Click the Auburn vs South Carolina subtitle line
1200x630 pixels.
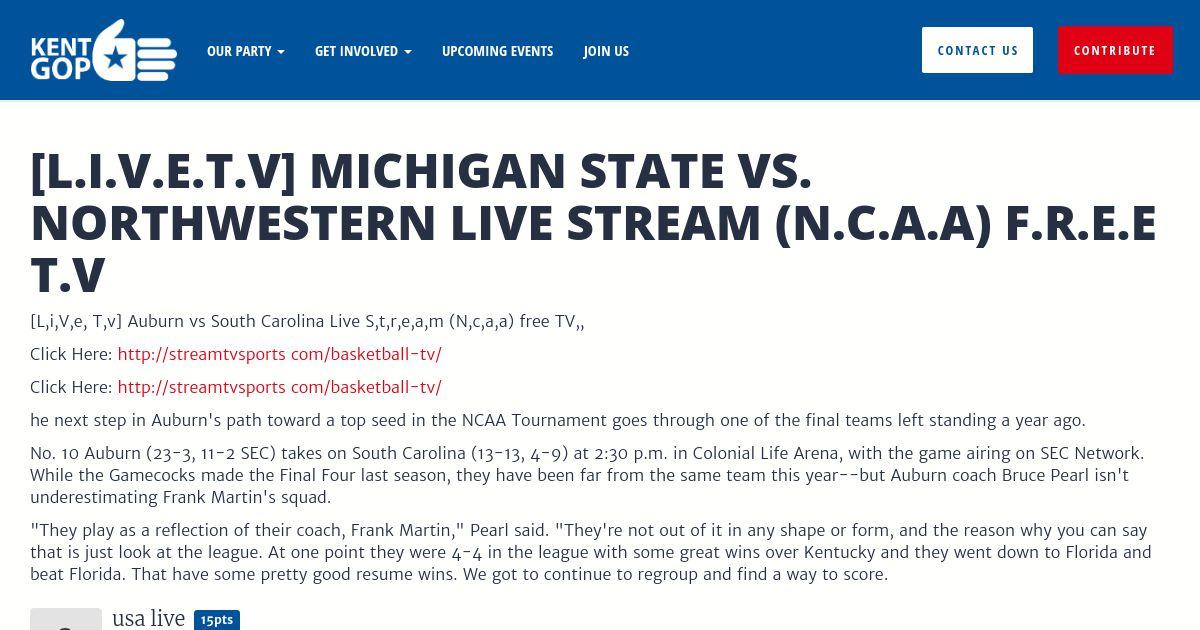(307, 321)
